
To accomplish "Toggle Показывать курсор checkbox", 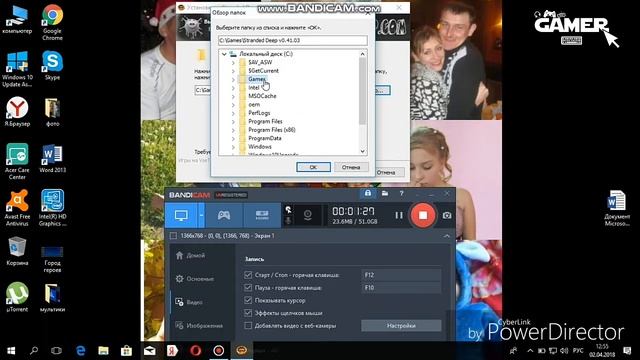I will tap(248, 300).
